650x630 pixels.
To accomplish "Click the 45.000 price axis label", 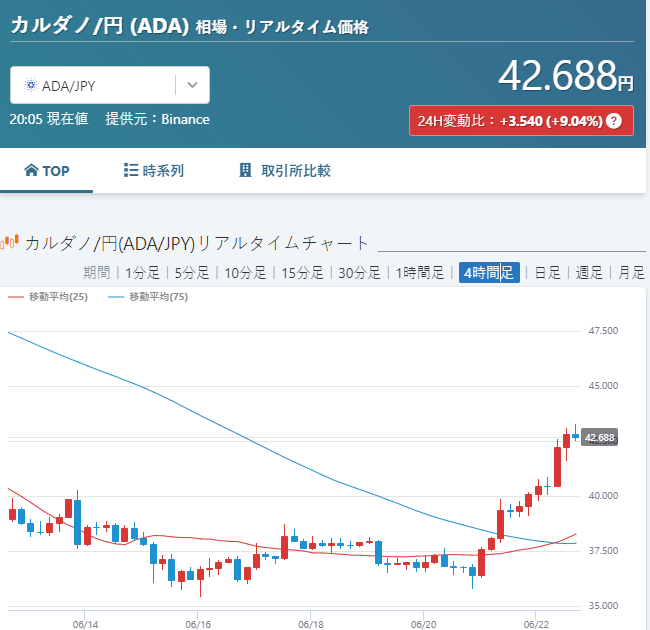I will coord(603,386).
